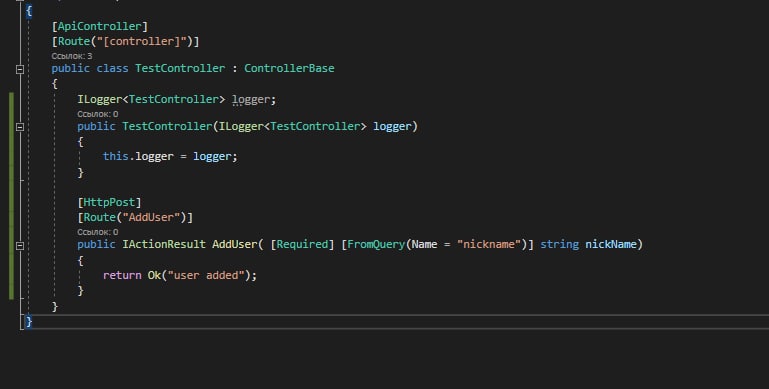Click the Required attribute on parameter
Screen dimensions: 769x389
point(302,244)
